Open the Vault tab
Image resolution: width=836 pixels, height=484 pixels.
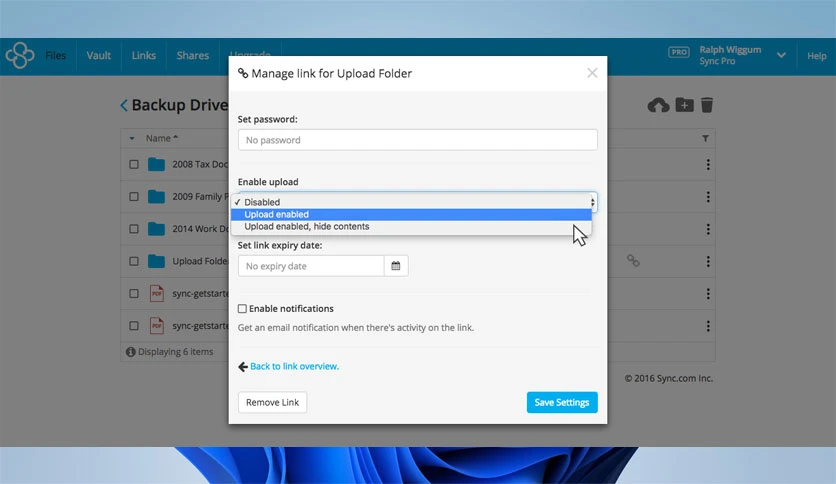tap(99, 55)
